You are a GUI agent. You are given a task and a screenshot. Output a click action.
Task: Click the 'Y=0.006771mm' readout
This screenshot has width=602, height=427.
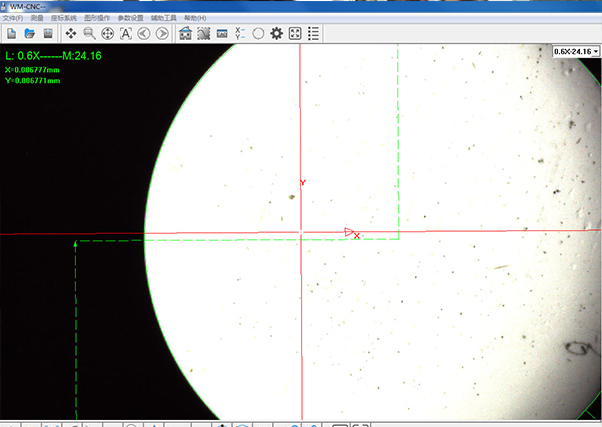pyautogui.click(x=33, y=81)
